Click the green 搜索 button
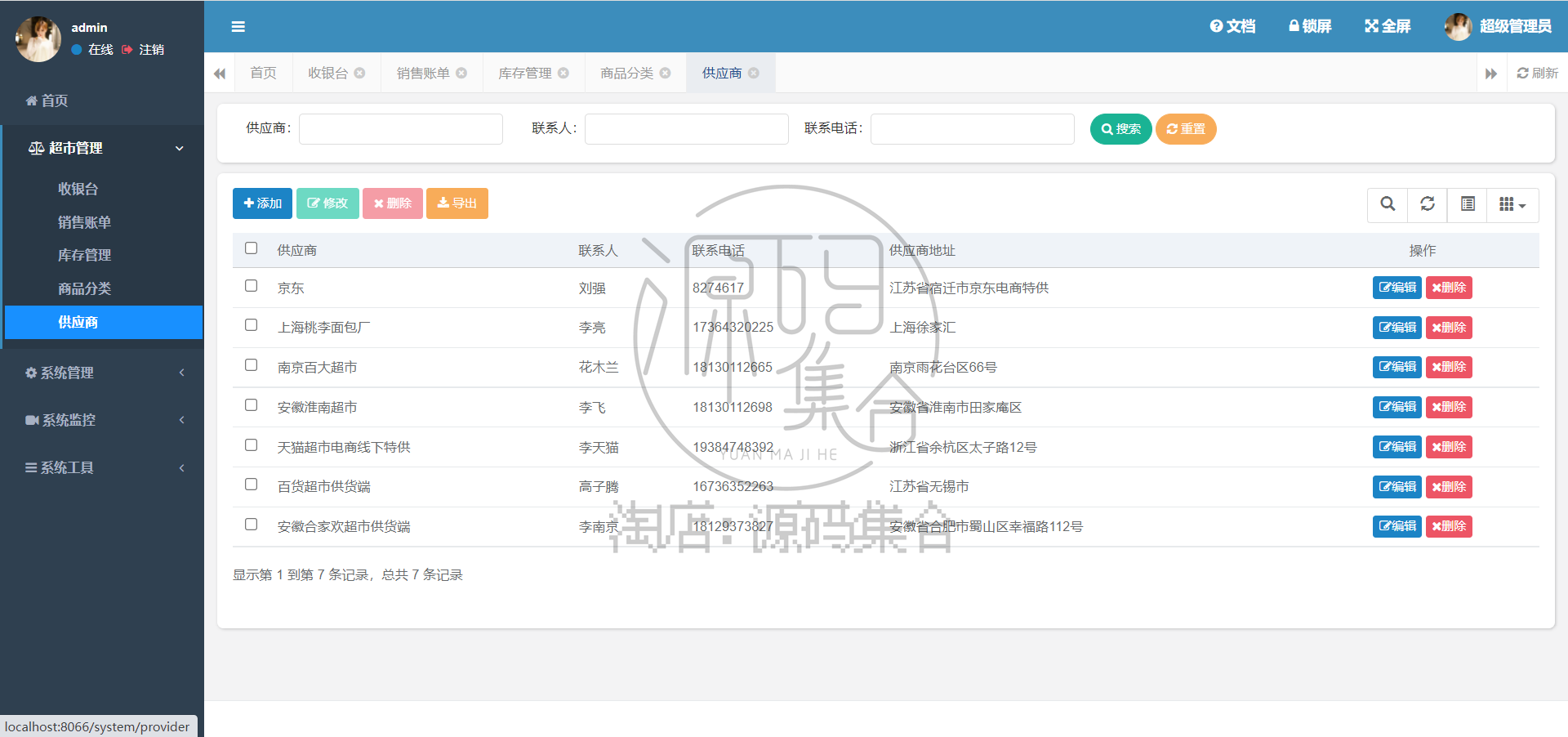The height and width of the screenshot is (737, 1568). [x=1120, y=129]
